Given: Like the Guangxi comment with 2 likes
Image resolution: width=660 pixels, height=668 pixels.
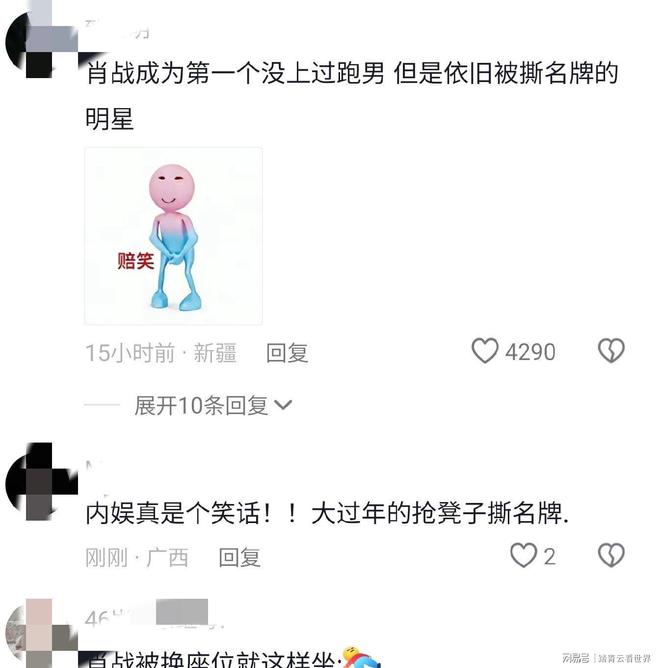Looking at the screenshot, I should pyautogui.click(x=523, y=556).
